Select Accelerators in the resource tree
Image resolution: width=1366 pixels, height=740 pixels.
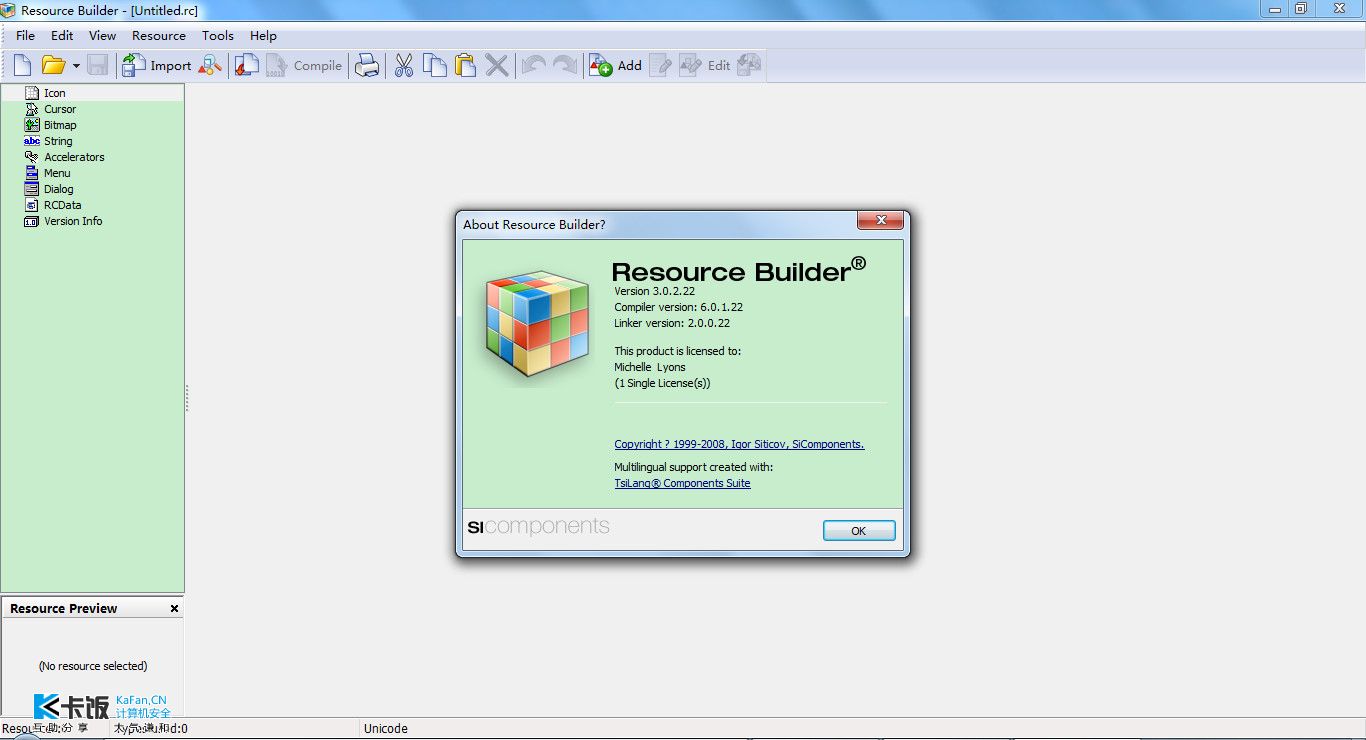pyautogui.click(x=74, y=157)
